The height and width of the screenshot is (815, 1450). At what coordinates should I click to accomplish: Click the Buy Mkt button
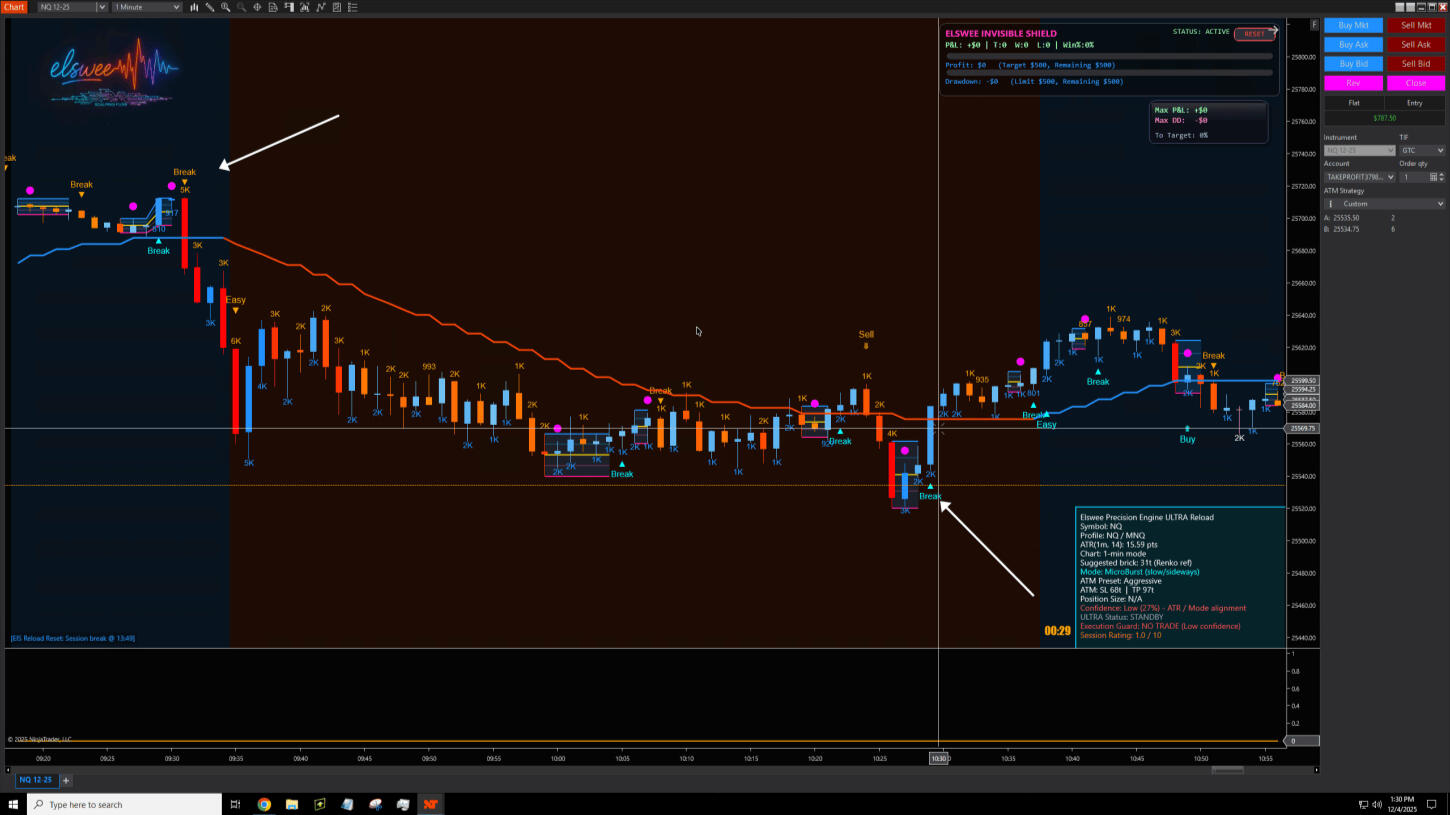(x=1353, y=25)
